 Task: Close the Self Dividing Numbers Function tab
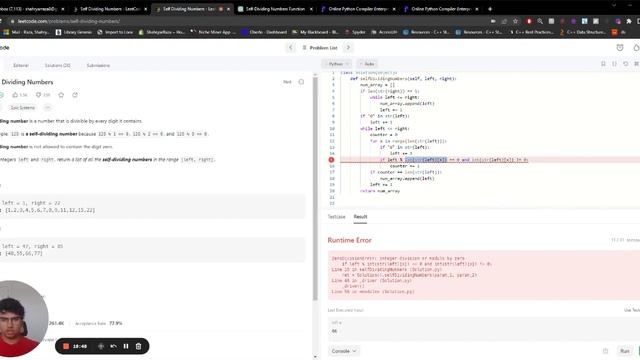coord(311,9)
